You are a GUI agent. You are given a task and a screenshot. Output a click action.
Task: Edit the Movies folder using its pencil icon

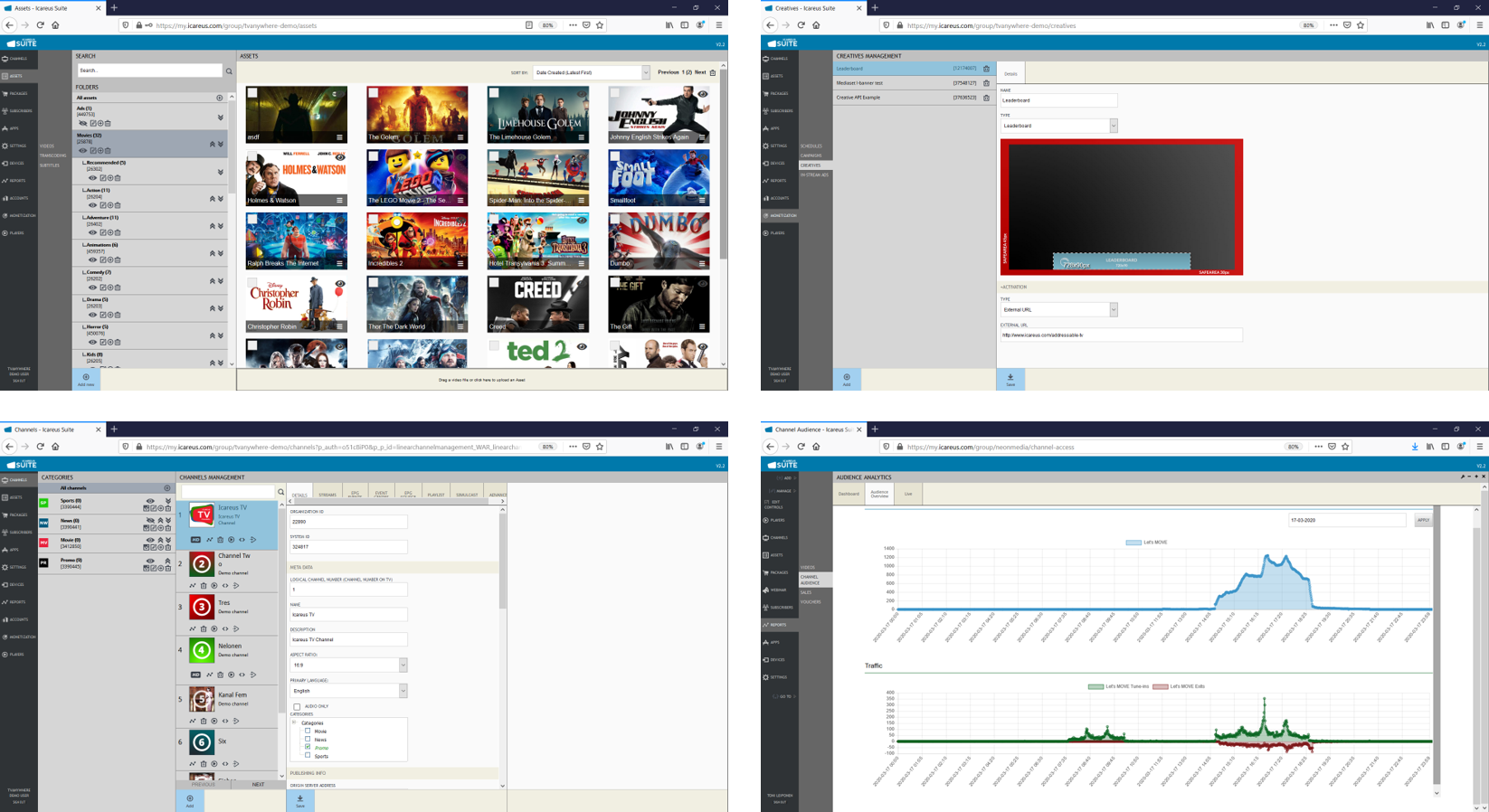point(95,151)
